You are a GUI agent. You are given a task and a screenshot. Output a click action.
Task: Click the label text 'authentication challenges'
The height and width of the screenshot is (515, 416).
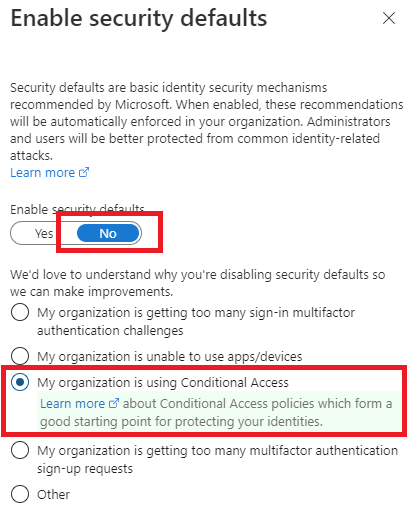(110, 331)
